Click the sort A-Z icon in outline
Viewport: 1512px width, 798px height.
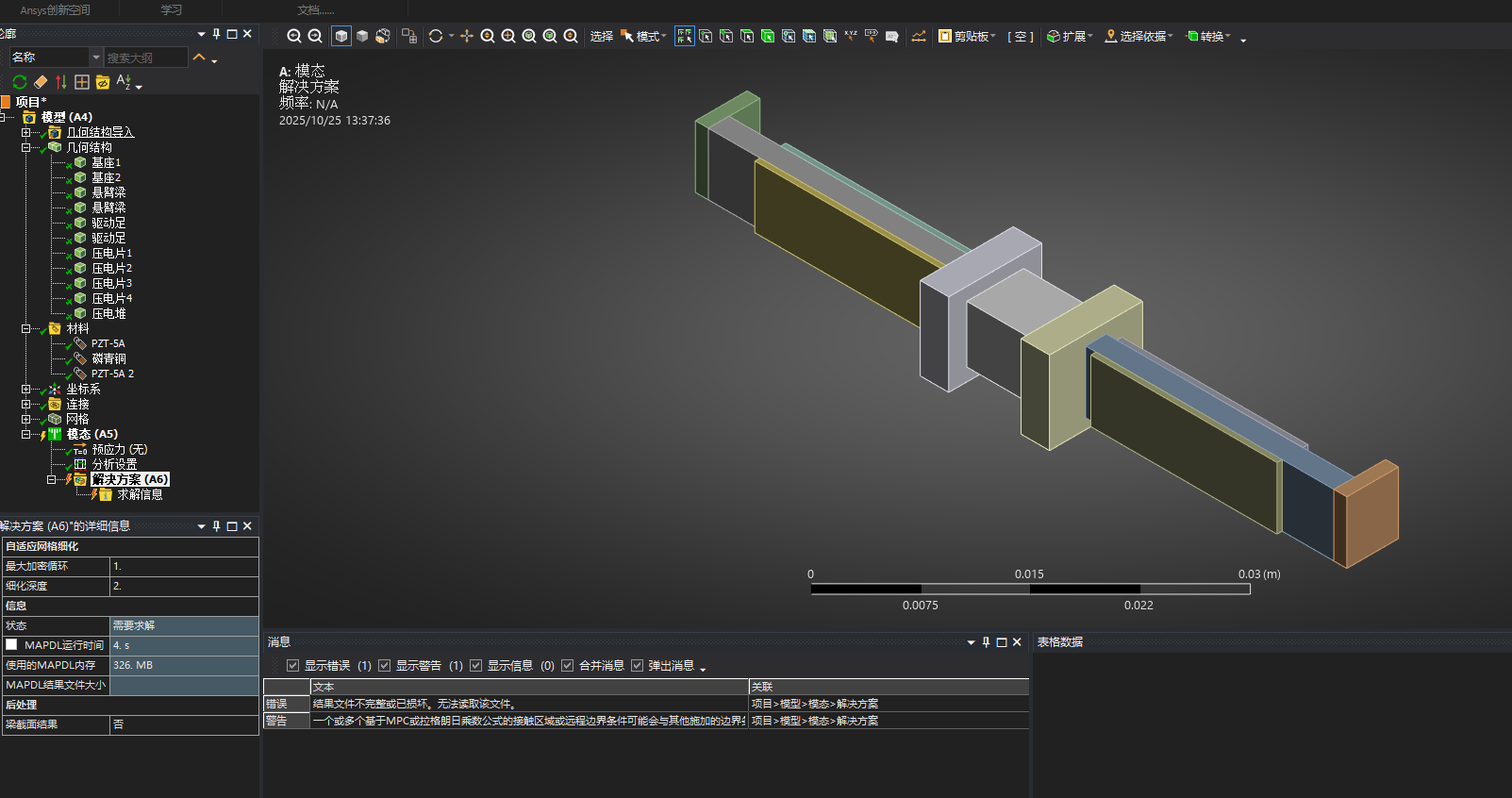point(124,82)
